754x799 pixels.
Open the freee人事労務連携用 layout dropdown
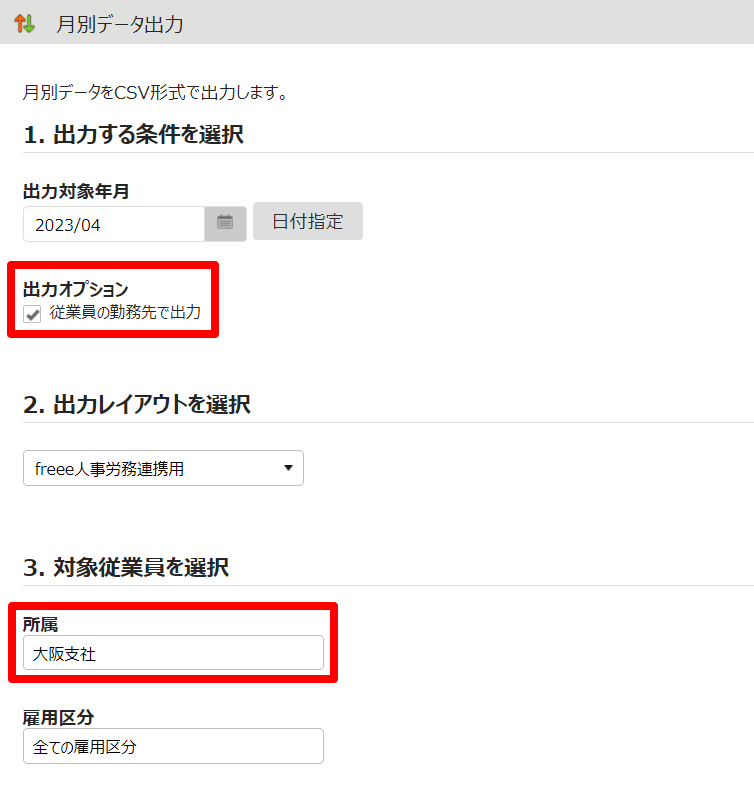[163, 468]
